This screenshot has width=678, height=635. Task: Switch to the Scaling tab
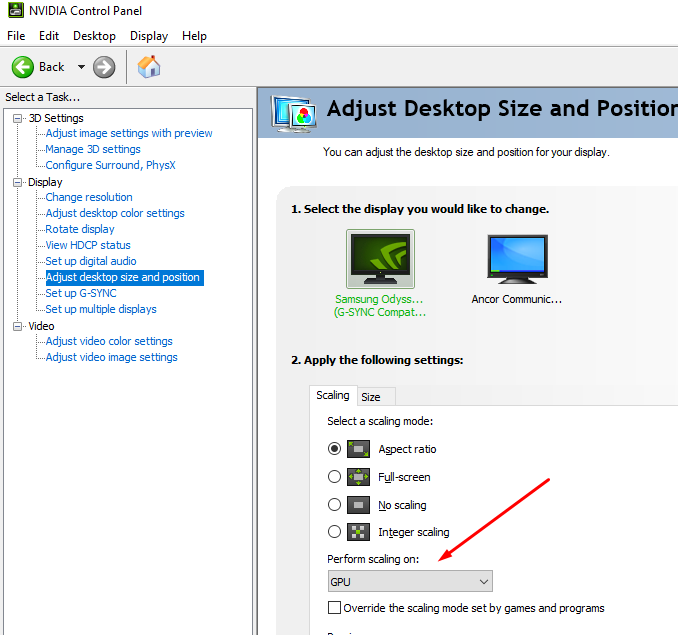333,395
